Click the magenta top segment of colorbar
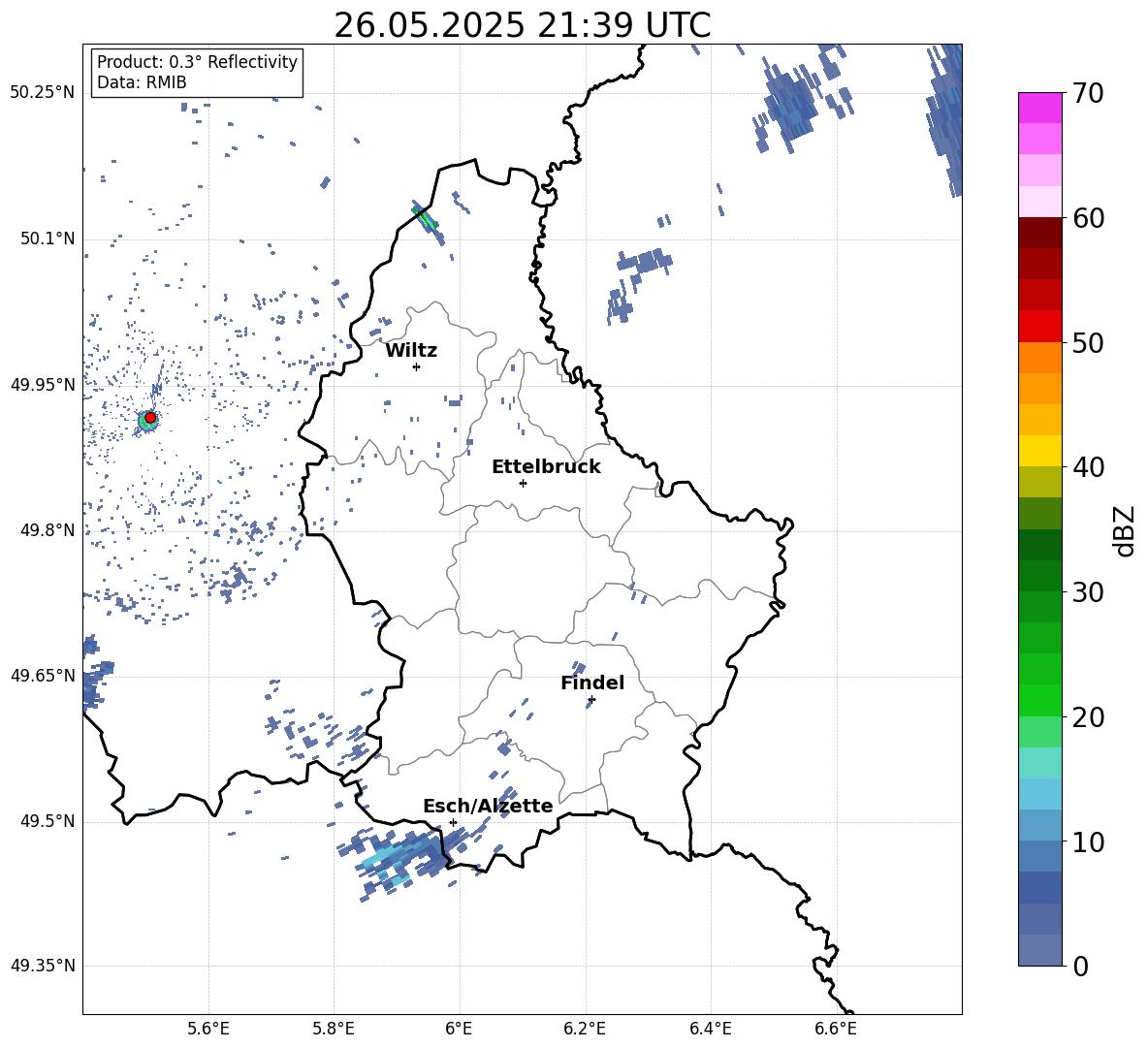 click(x=1039, y=108)
